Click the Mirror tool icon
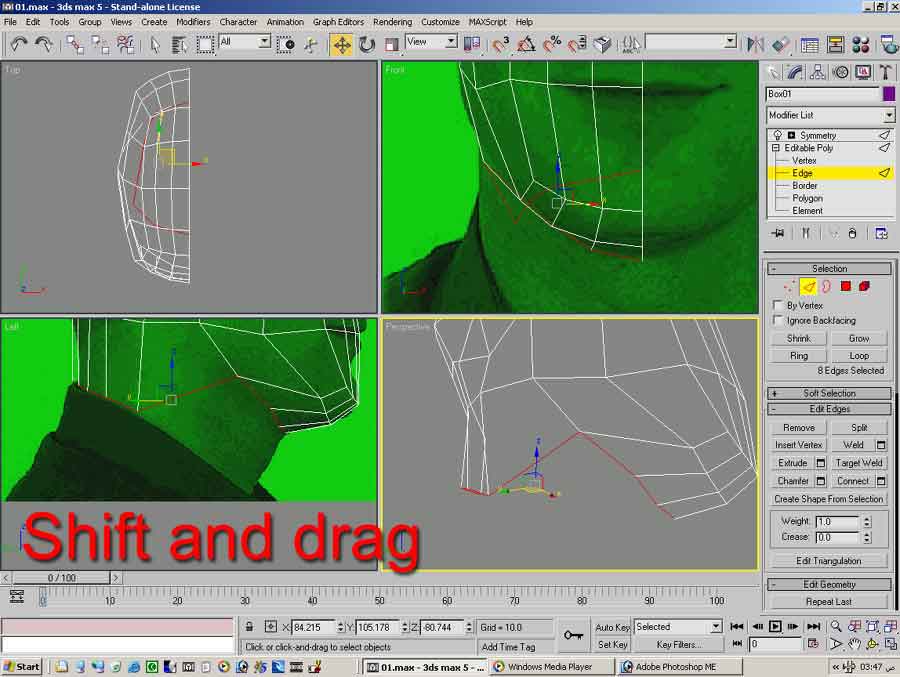 (x=755, y=44)
